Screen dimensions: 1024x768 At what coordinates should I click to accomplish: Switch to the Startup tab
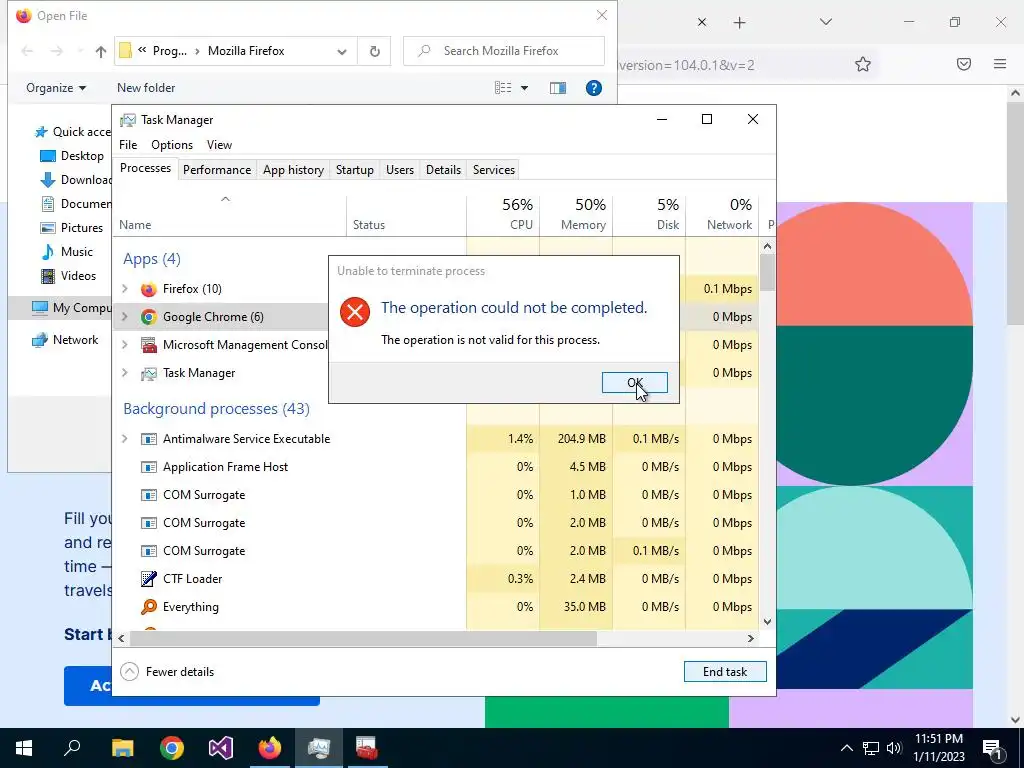tap(355, 170)
